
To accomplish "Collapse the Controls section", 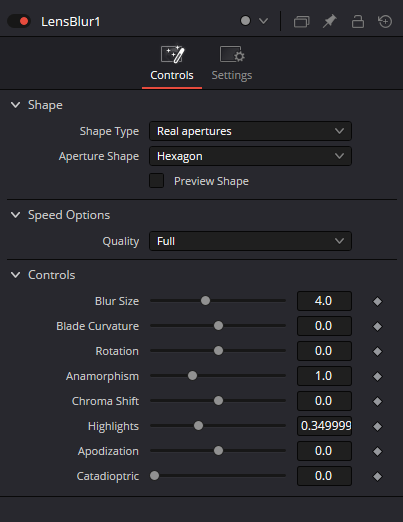I will (15, 275).
